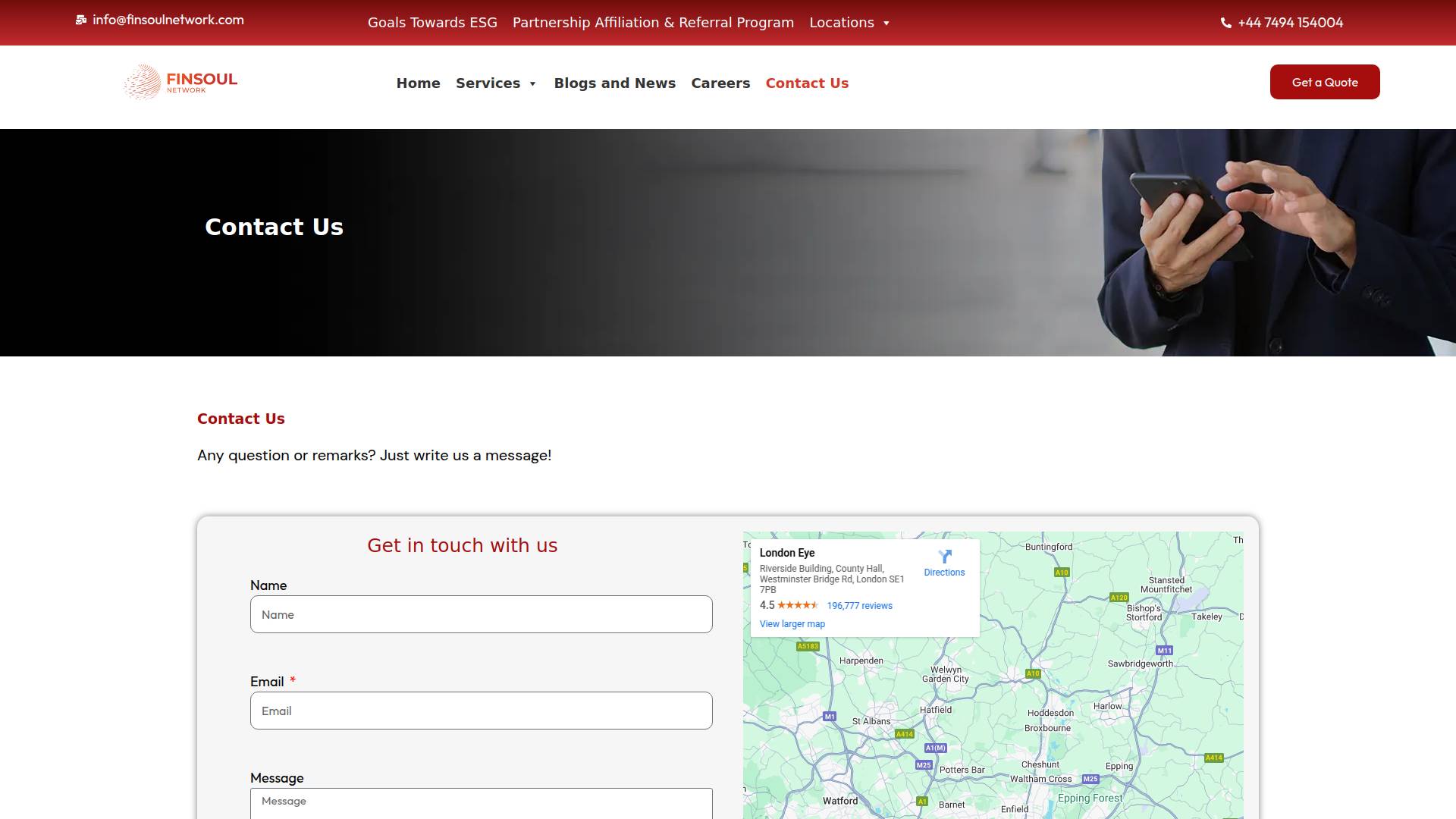Expand the Locations dropdown arrow
Viewport: 1456px width, 819px height.
(886, 24)
